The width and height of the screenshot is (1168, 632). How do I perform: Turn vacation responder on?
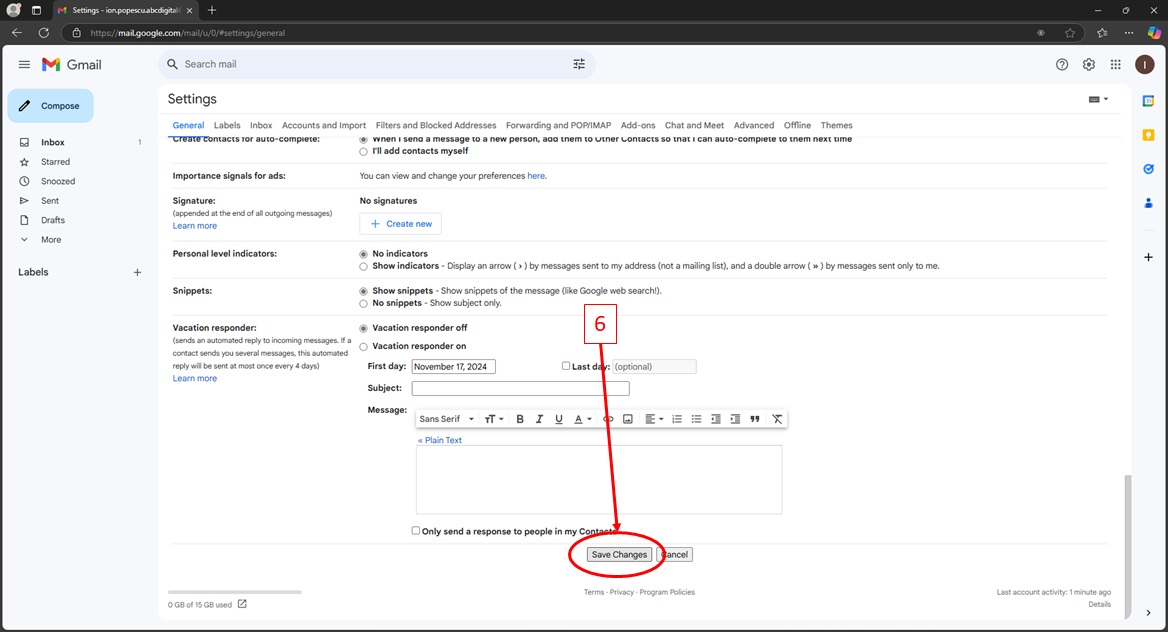click(363, 346)
